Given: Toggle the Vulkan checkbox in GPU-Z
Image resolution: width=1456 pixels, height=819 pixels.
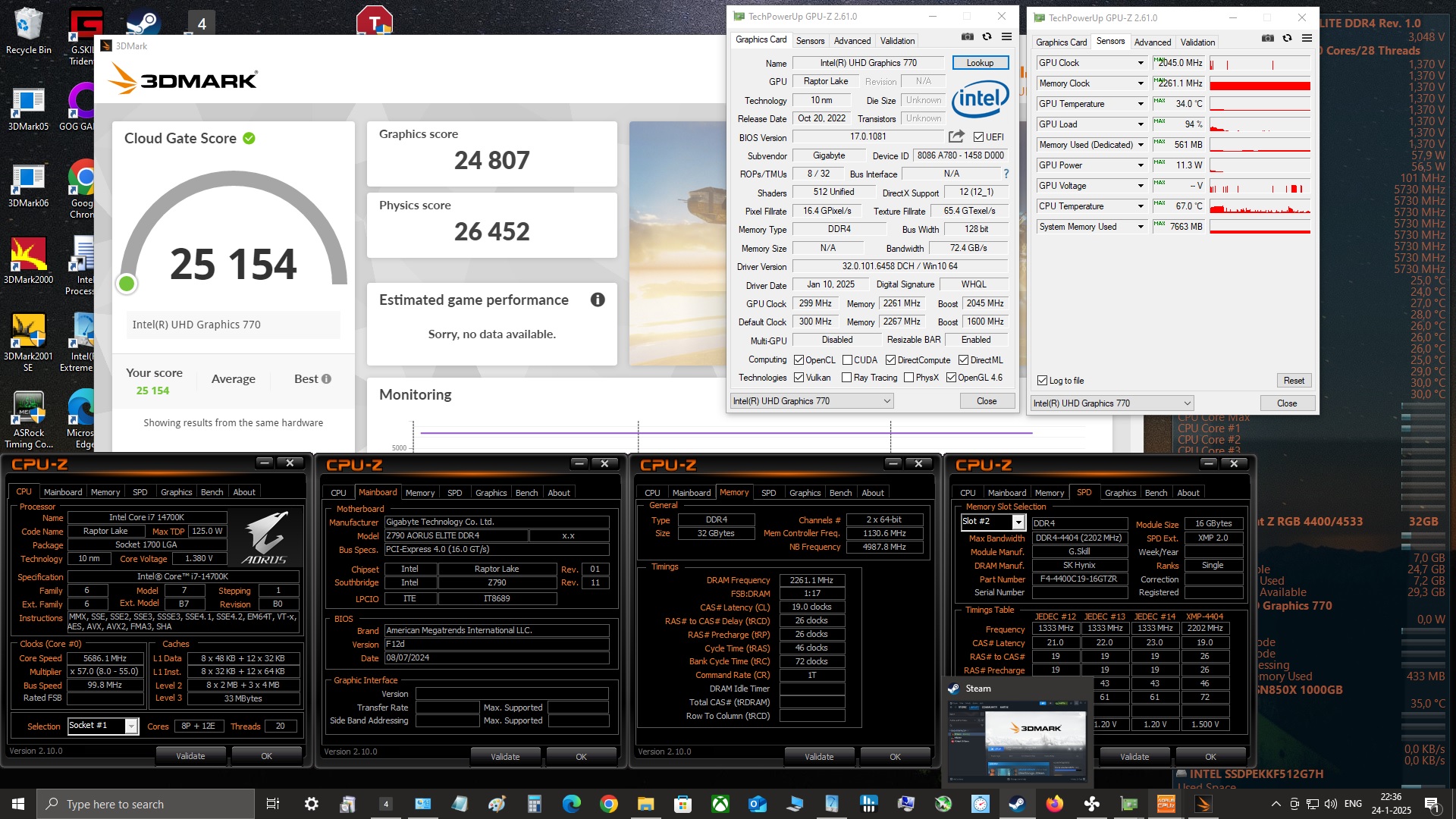Looking at the screenshot, I should [x=799, y=378].
